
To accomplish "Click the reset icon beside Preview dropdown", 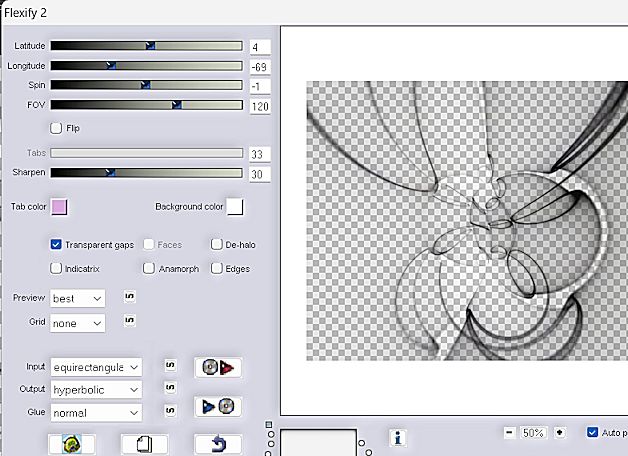I will [129, 297].
